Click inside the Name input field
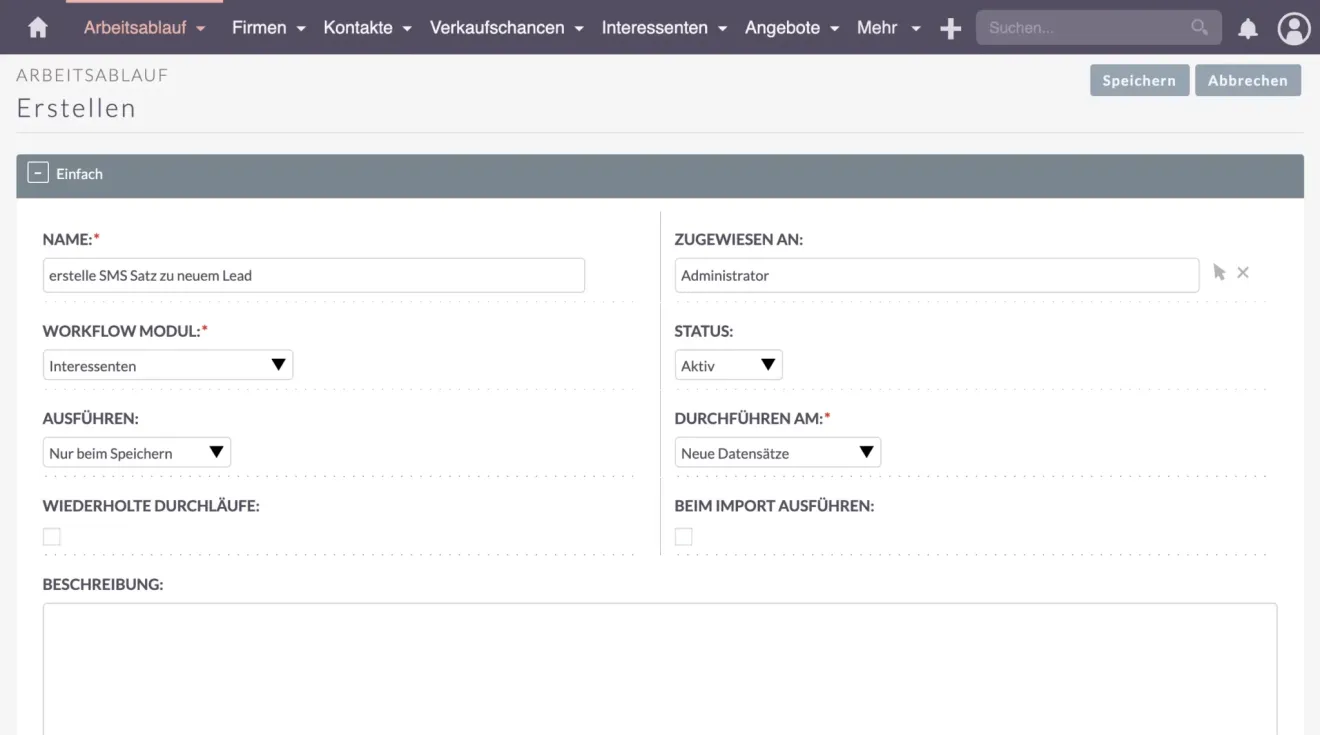 coord(313,275)
